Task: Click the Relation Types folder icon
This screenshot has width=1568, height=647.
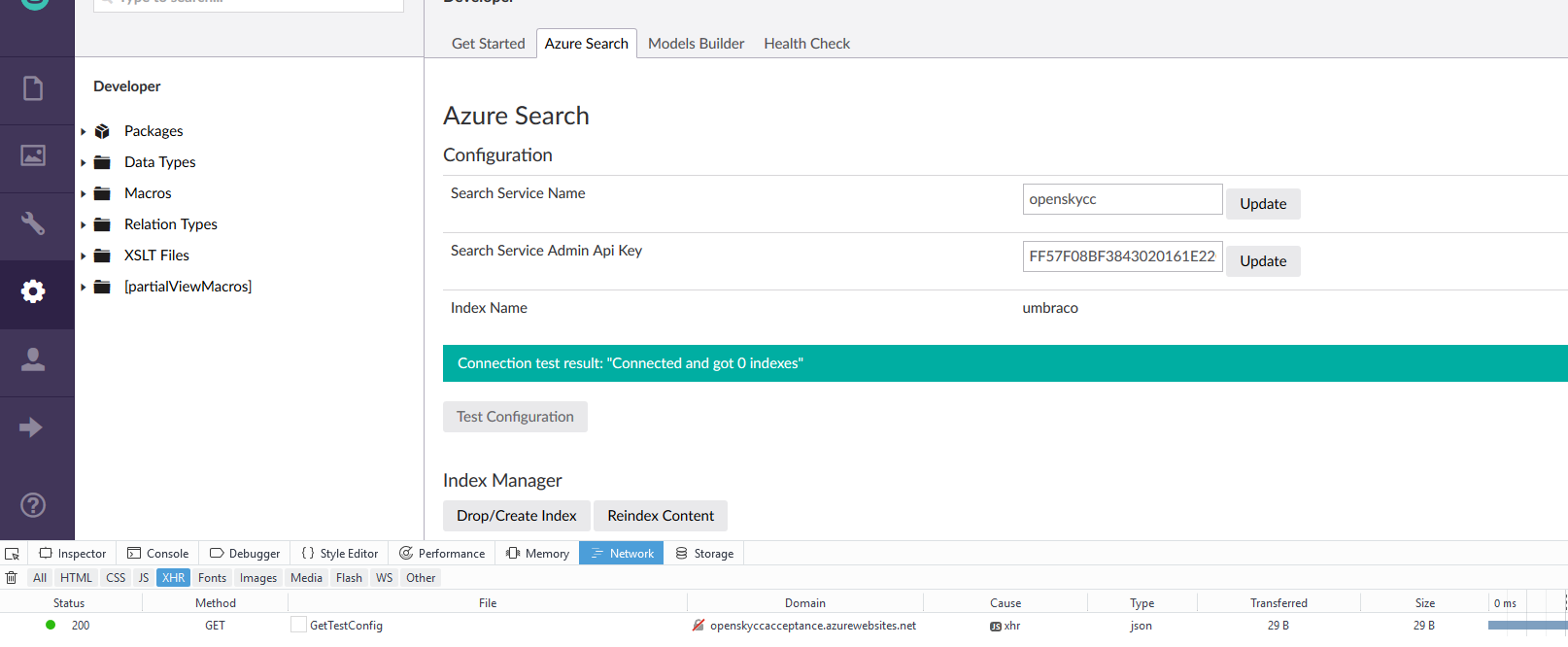Action: pos(102,224)
